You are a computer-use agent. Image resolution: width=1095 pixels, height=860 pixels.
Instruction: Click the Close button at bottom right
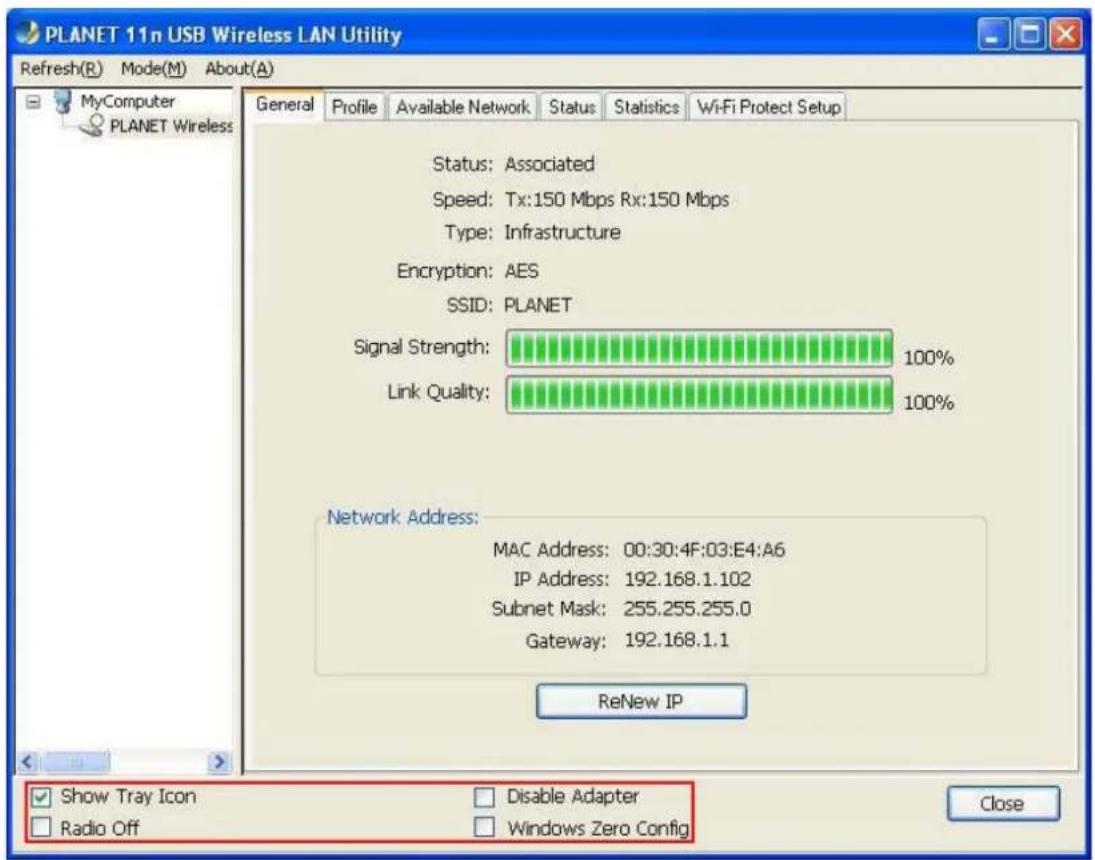click(1003, 803)
